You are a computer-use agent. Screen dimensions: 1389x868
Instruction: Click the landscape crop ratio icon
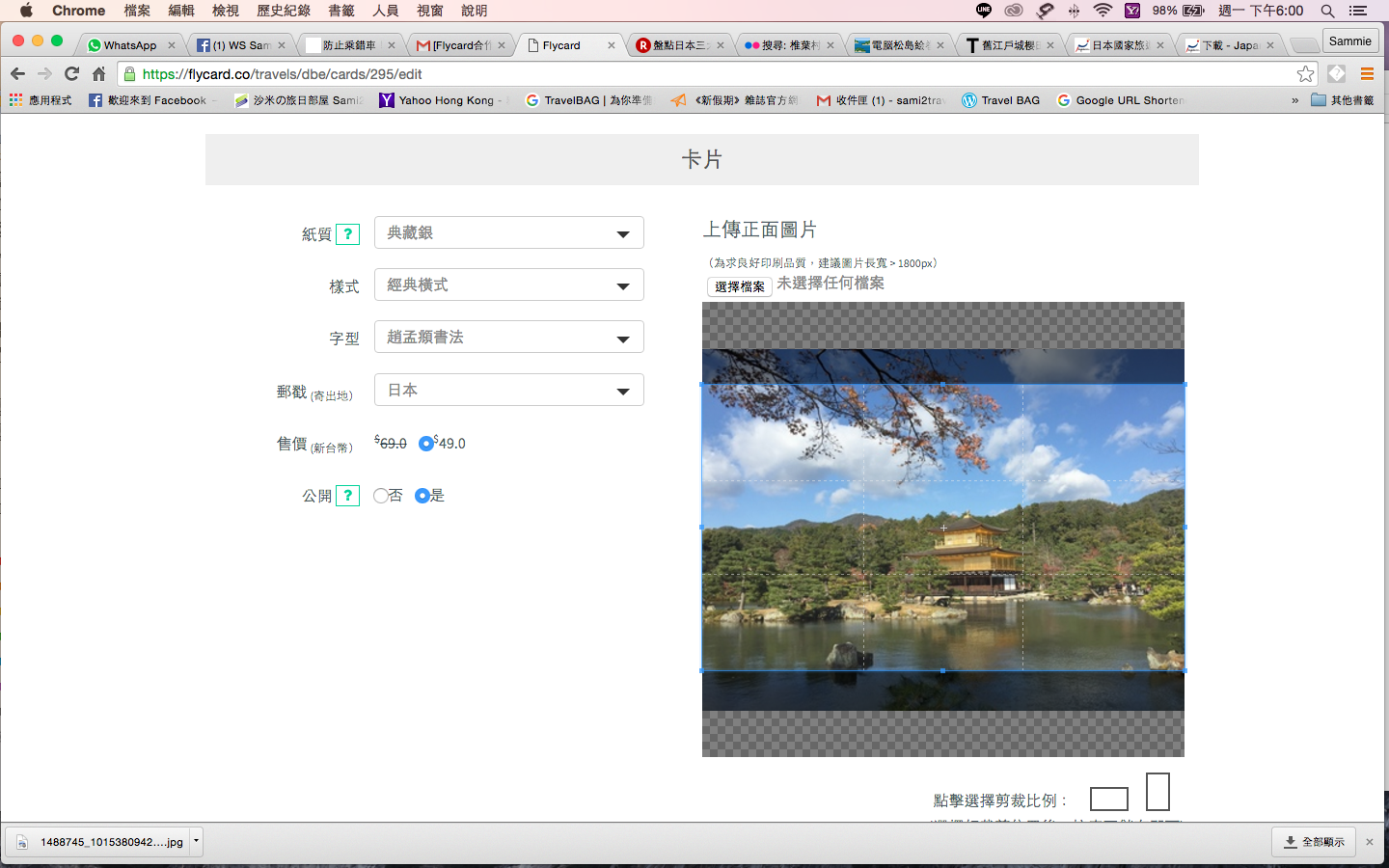click(x=1108, y=799)
